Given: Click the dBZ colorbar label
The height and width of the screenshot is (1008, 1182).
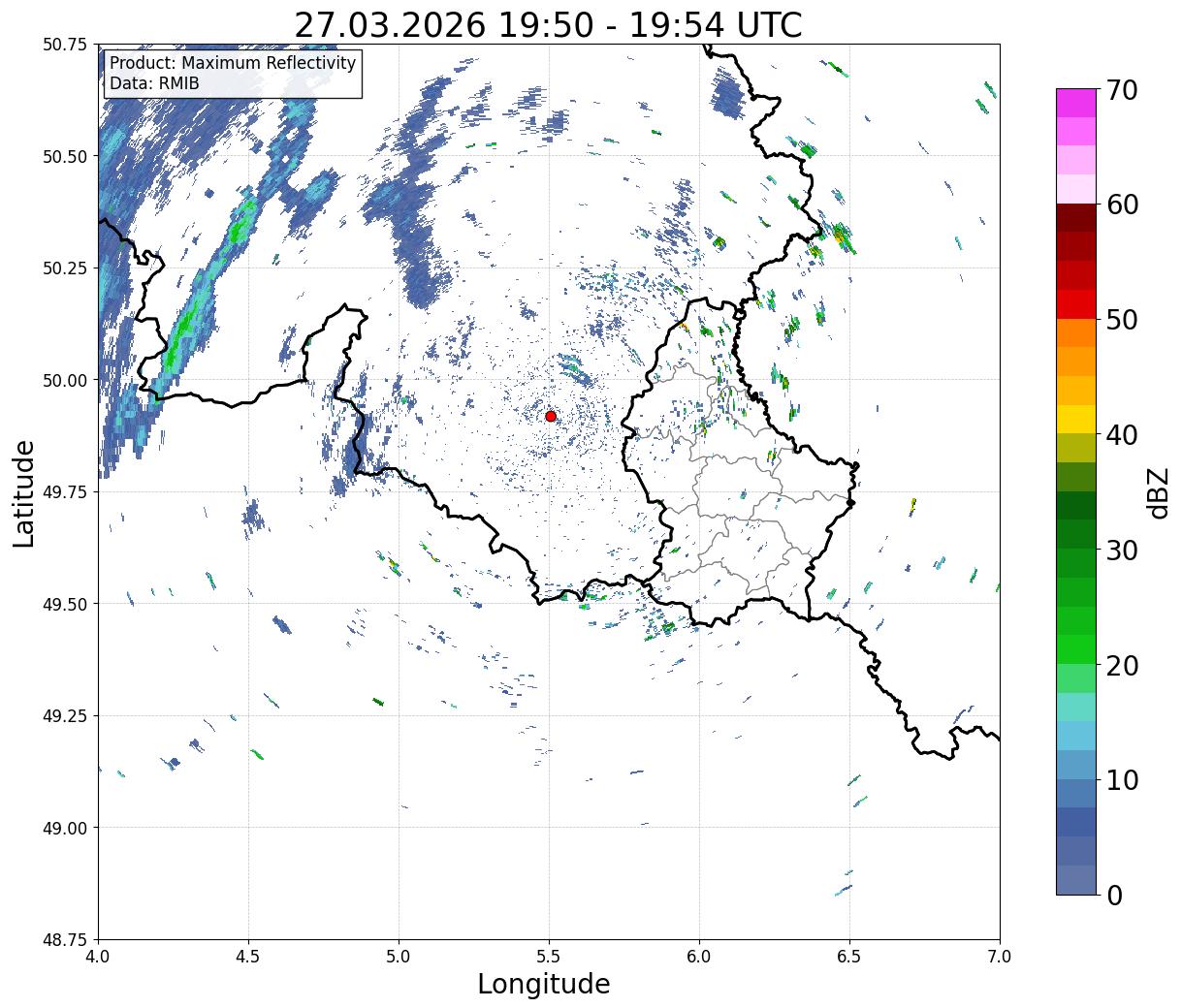Looking at the screenshot, I should point(1158,491).
